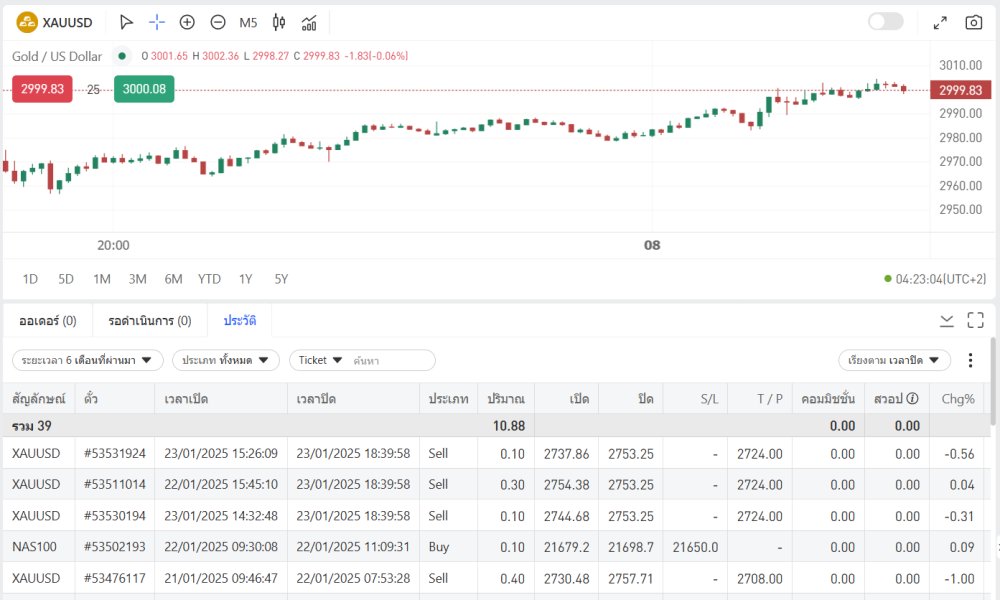Zoom out with the minus icon
This screenshot has height=600, width=1000.
tap(218, 22)
